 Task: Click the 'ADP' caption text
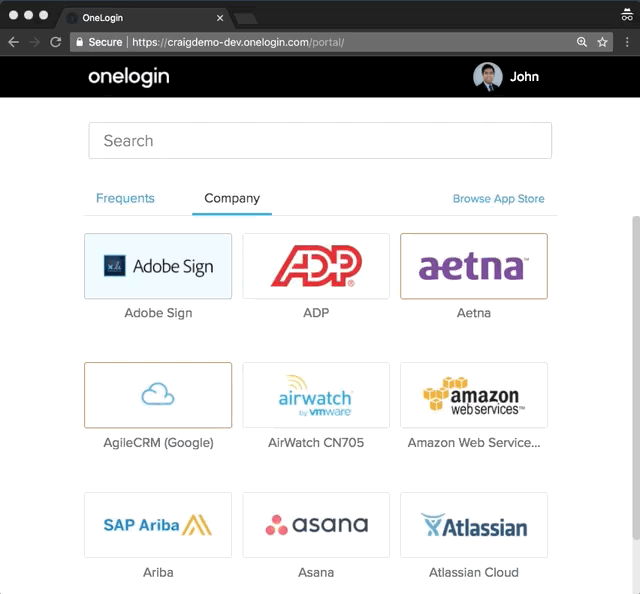pos(316,313)
